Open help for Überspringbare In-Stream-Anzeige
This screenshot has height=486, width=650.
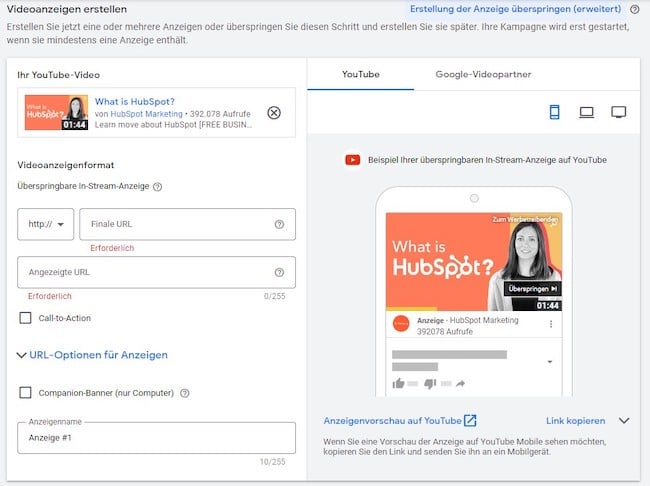[x=158, y=187]
